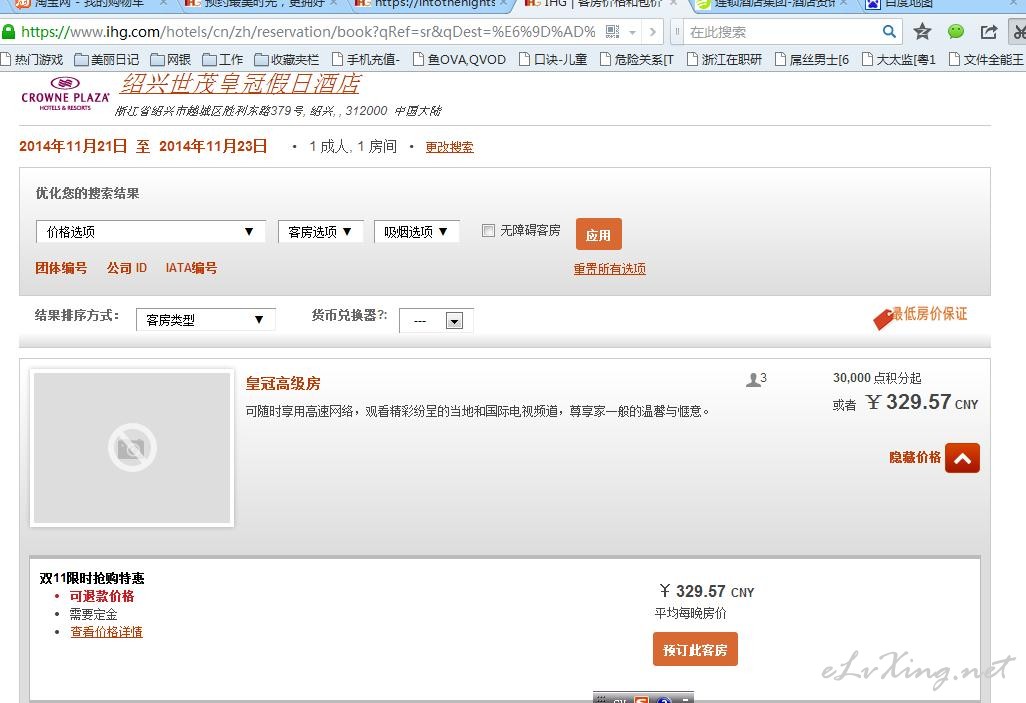The width and height of the screenshot is (1026, 703).
Task: Open the 手机充值- bookmark
Action: coord(366,60)
